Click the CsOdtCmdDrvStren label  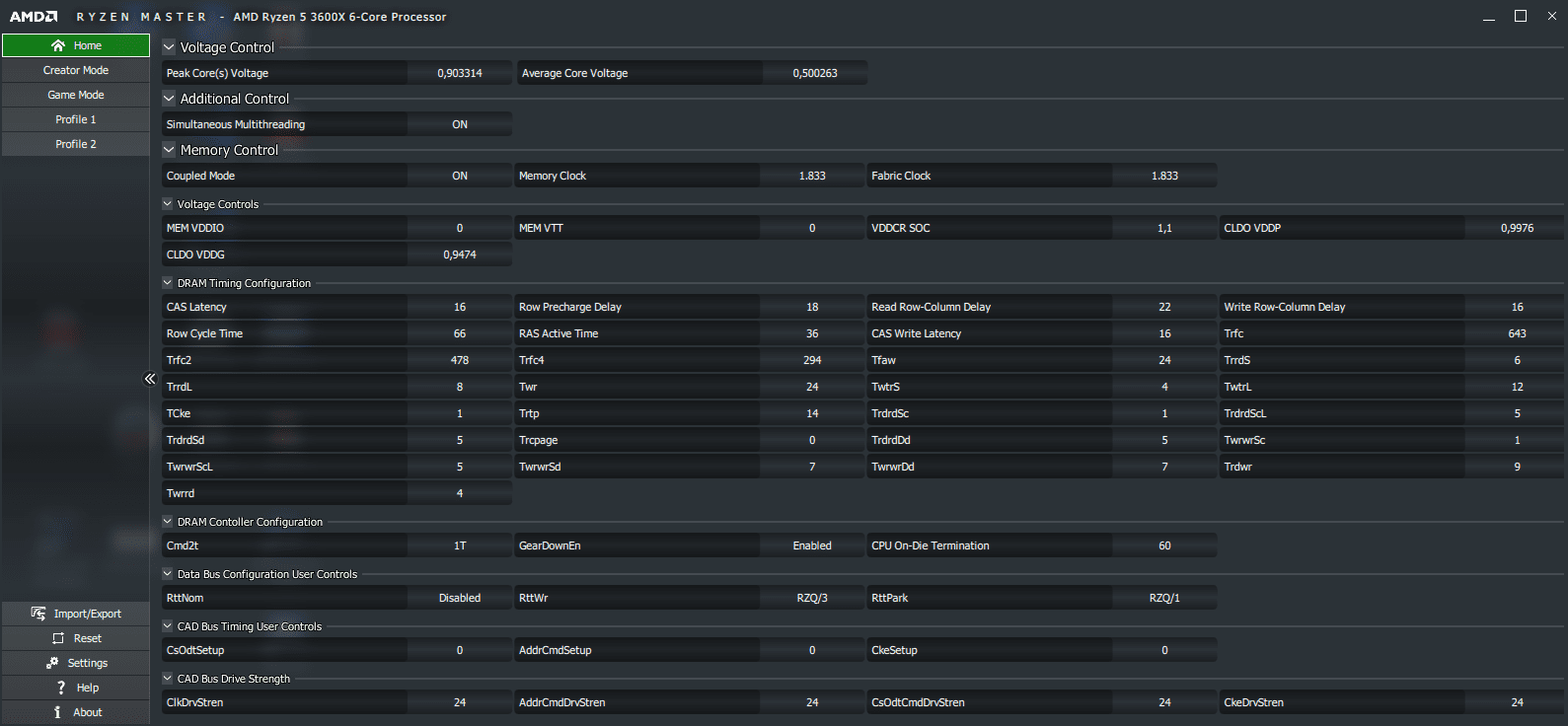click(918, 702)
